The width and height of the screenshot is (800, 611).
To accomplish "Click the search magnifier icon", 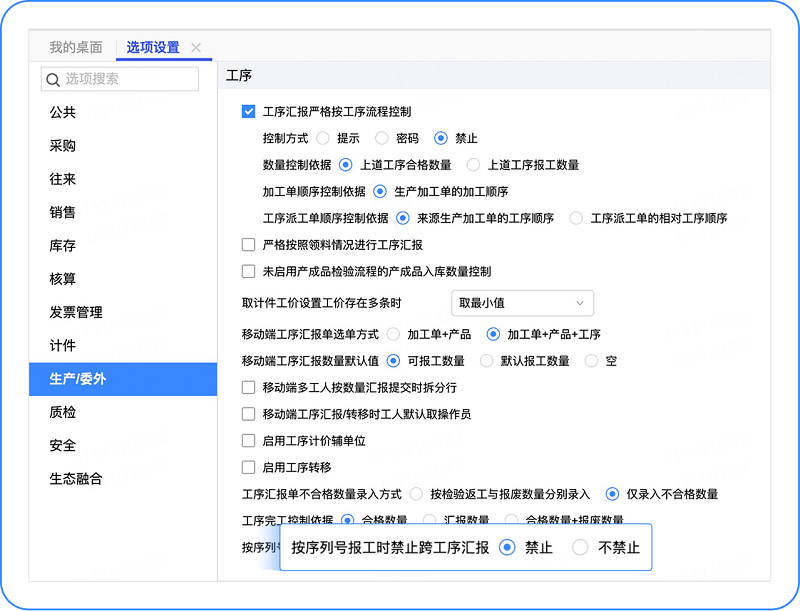I will (53, 80).
